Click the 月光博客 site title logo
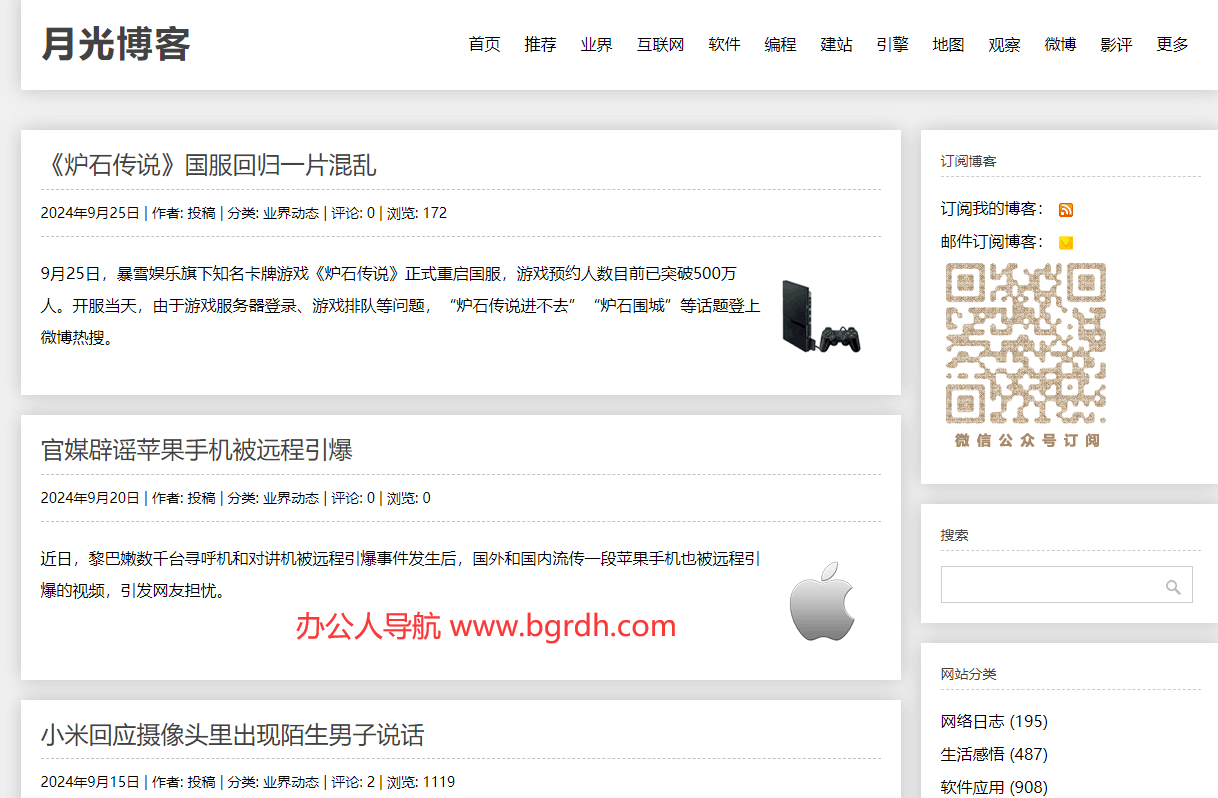The width and height of the screenshot is (1218, 798). click(x=116, y=45)
